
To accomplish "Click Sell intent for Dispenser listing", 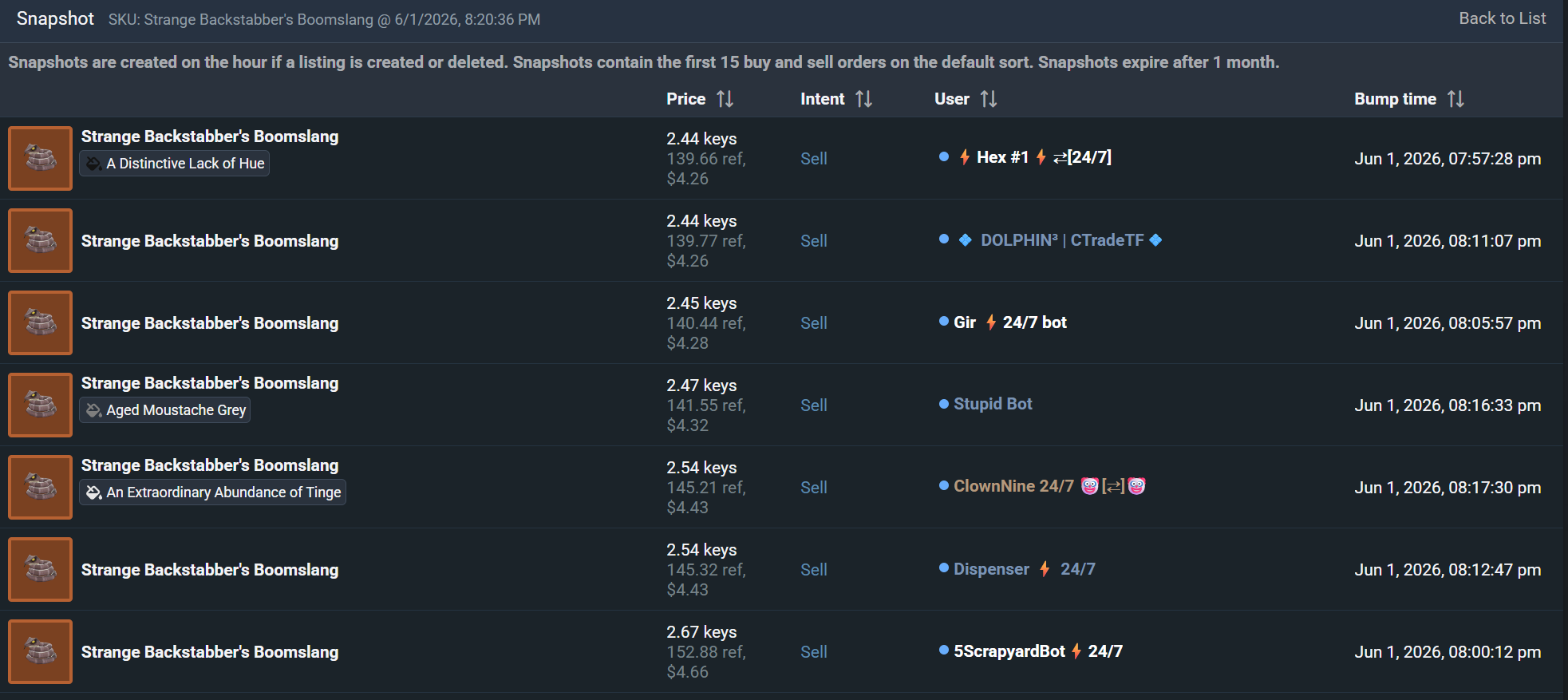I will (x=814, y=570).
